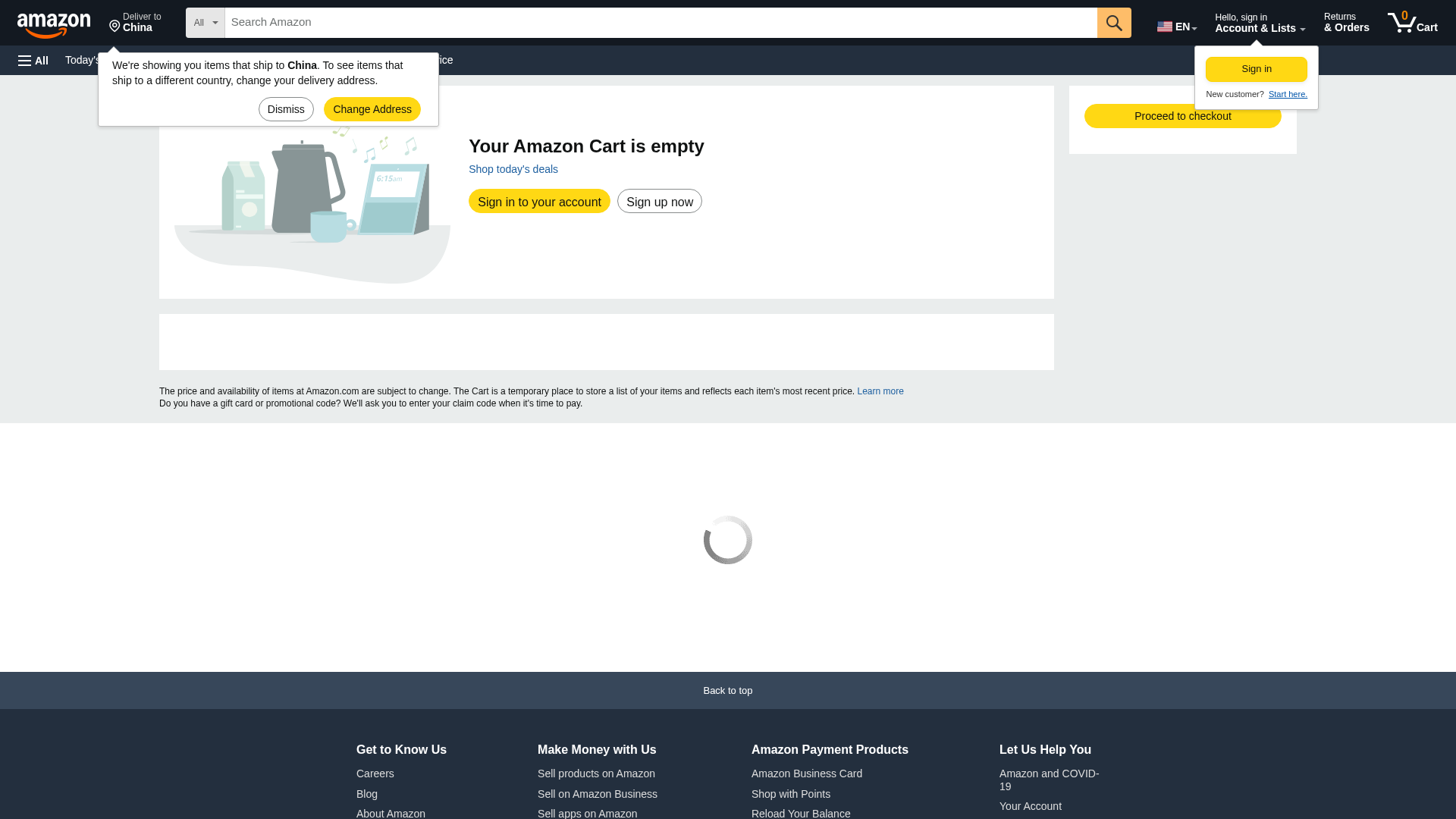Open the All hamburger menu
Image resolution: width=1456 pixels, height=819 pixels.
pos(33,61)
